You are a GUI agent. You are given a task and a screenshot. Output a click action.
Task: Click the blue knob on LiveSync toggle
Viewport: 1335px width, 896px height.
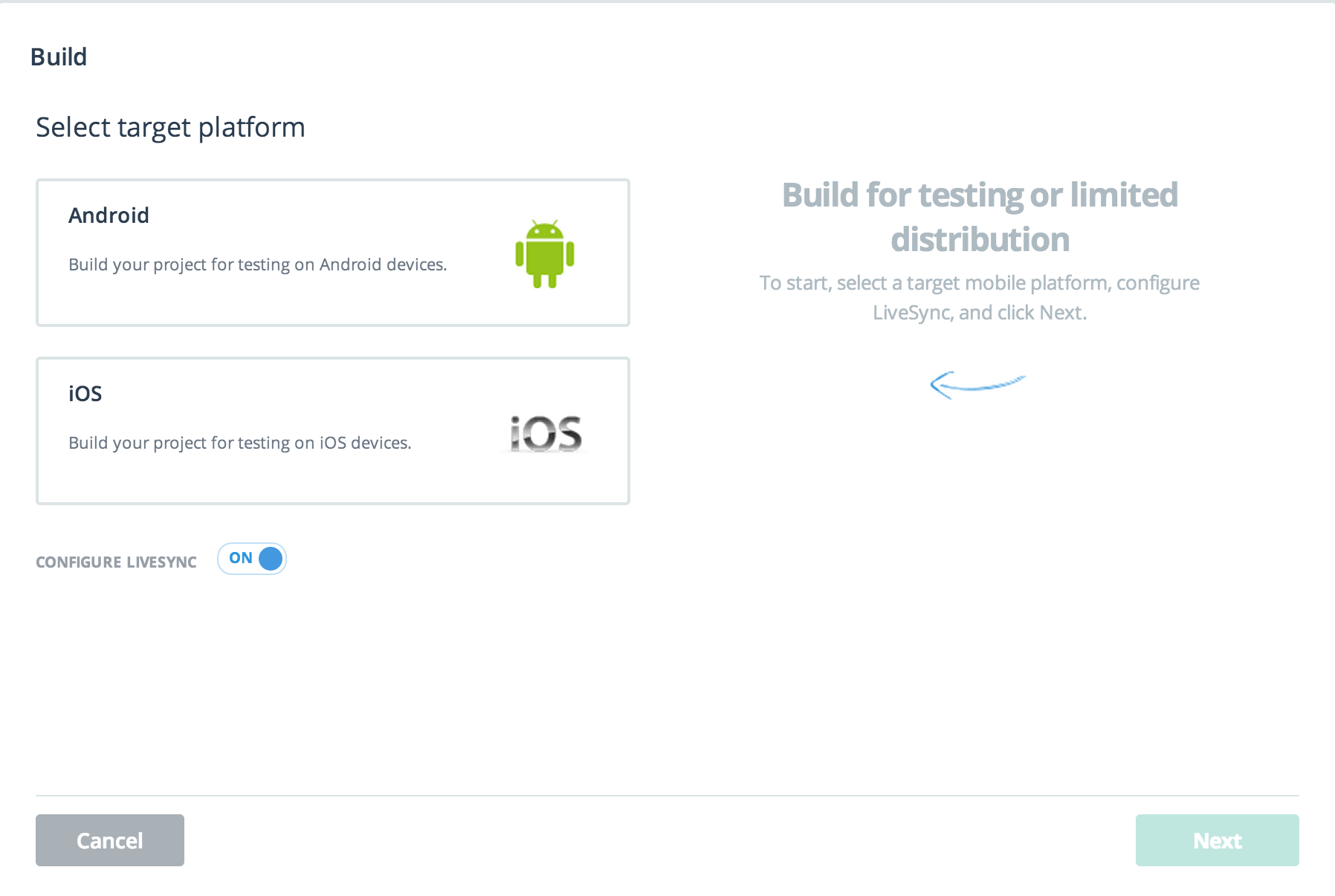pos(271,559)
